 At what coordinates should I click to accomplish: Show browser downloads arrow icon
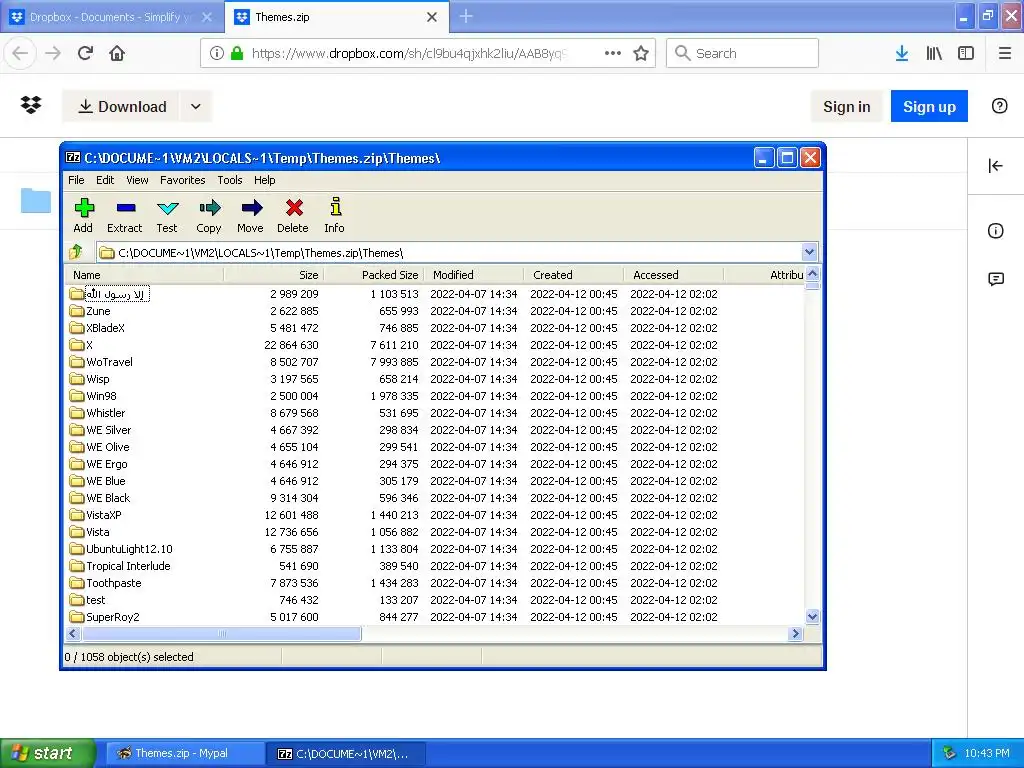902,53
